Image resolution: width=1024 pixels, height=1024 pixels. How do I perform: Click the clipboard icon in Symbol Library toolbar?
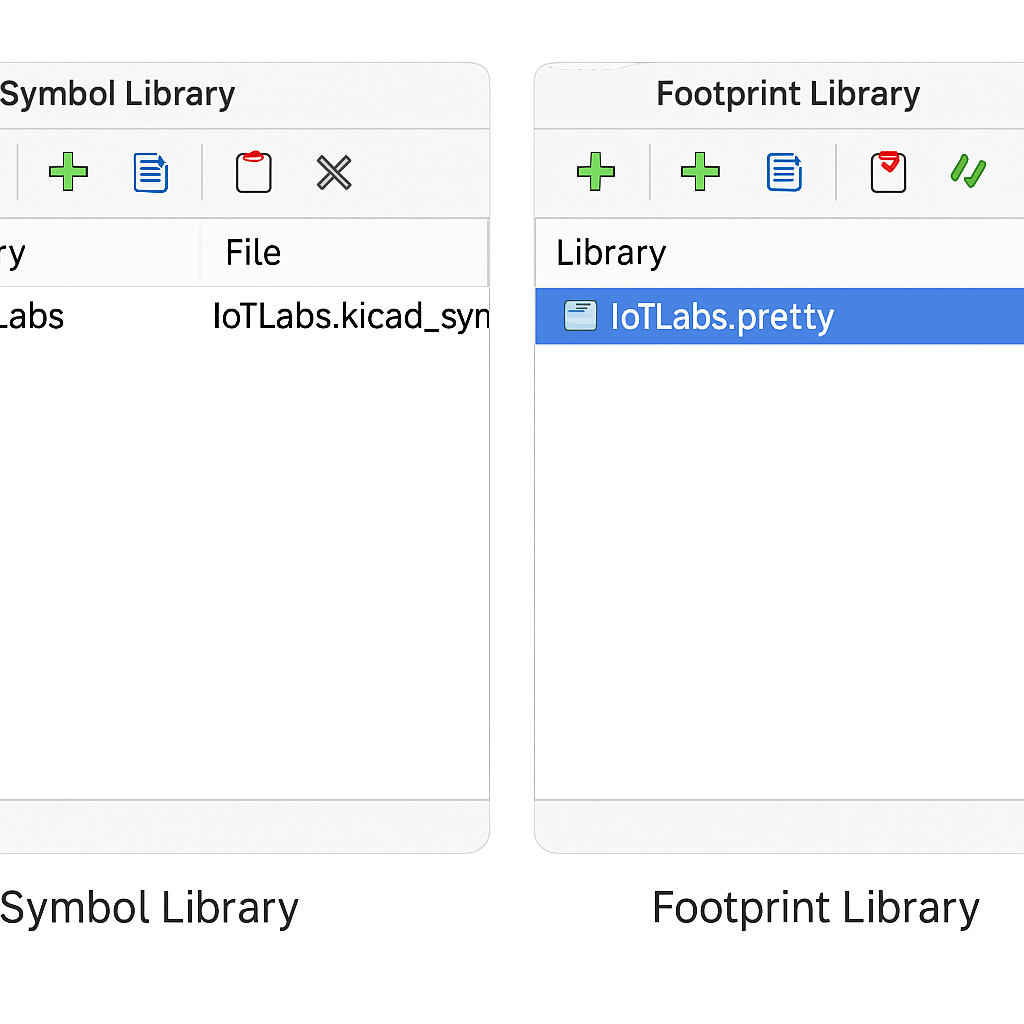254,172
